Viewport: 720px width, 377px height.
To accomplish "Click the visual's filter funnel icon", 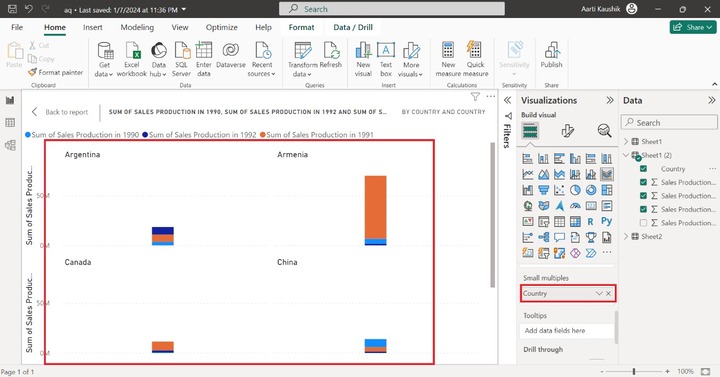I will 475,96.
